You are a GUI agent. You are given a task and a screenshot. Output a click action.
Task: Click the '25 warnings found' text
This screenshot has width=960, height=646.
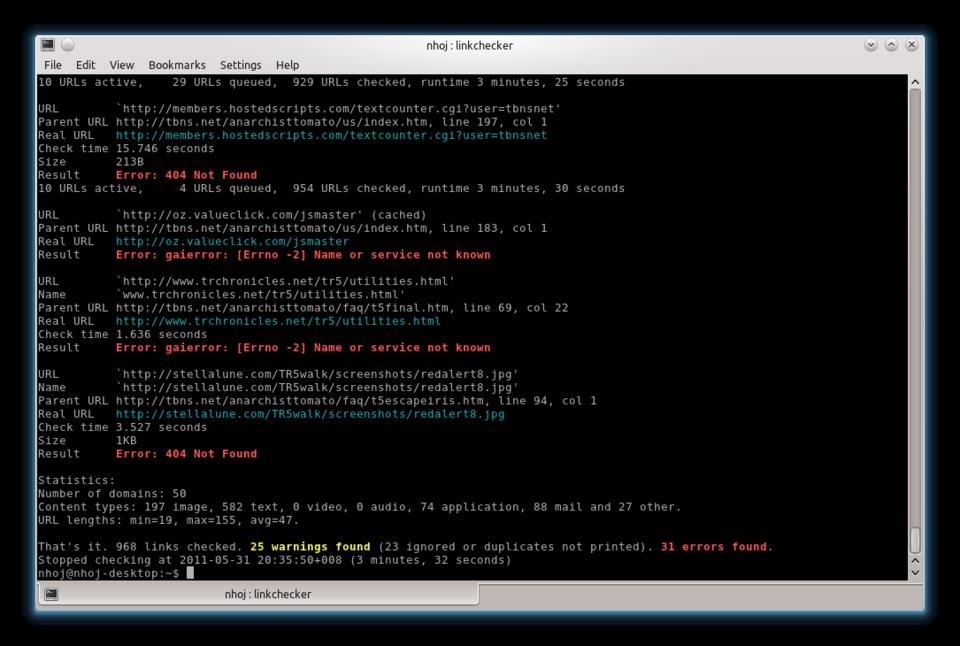[310, 547]
